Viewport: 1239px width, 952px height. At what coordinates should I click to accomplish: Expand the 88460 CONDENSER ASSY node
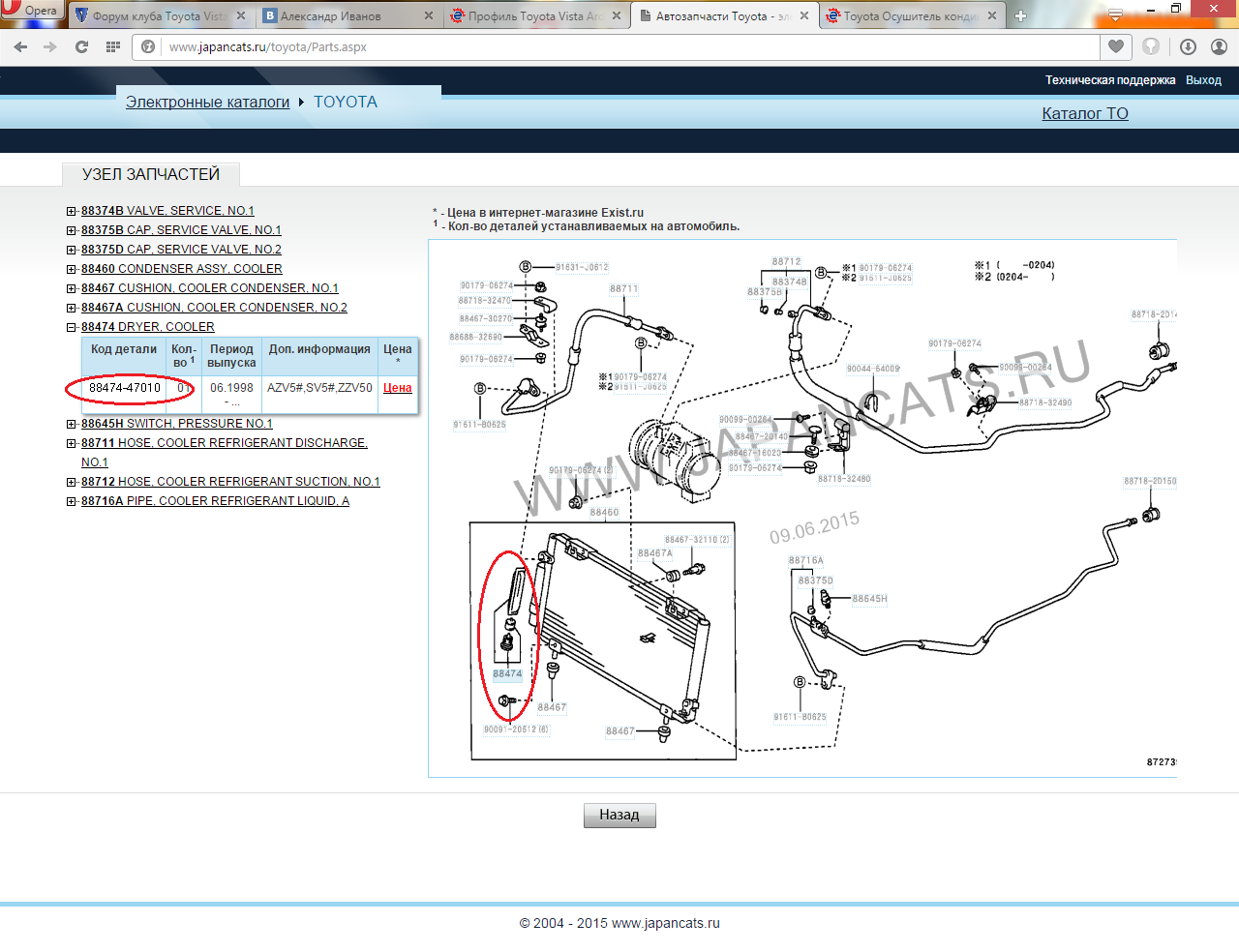(72, 269)
